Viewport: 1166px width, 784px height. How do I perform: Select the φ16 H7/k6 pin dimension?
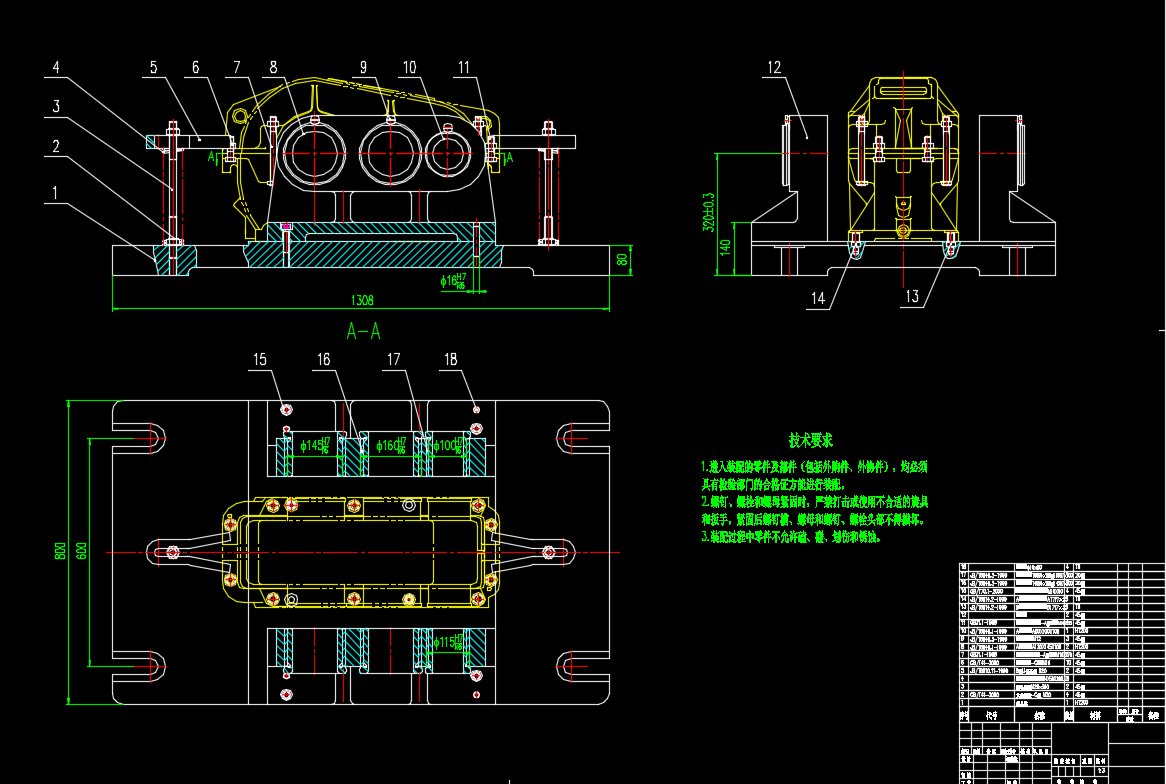[x=454, y=280]
